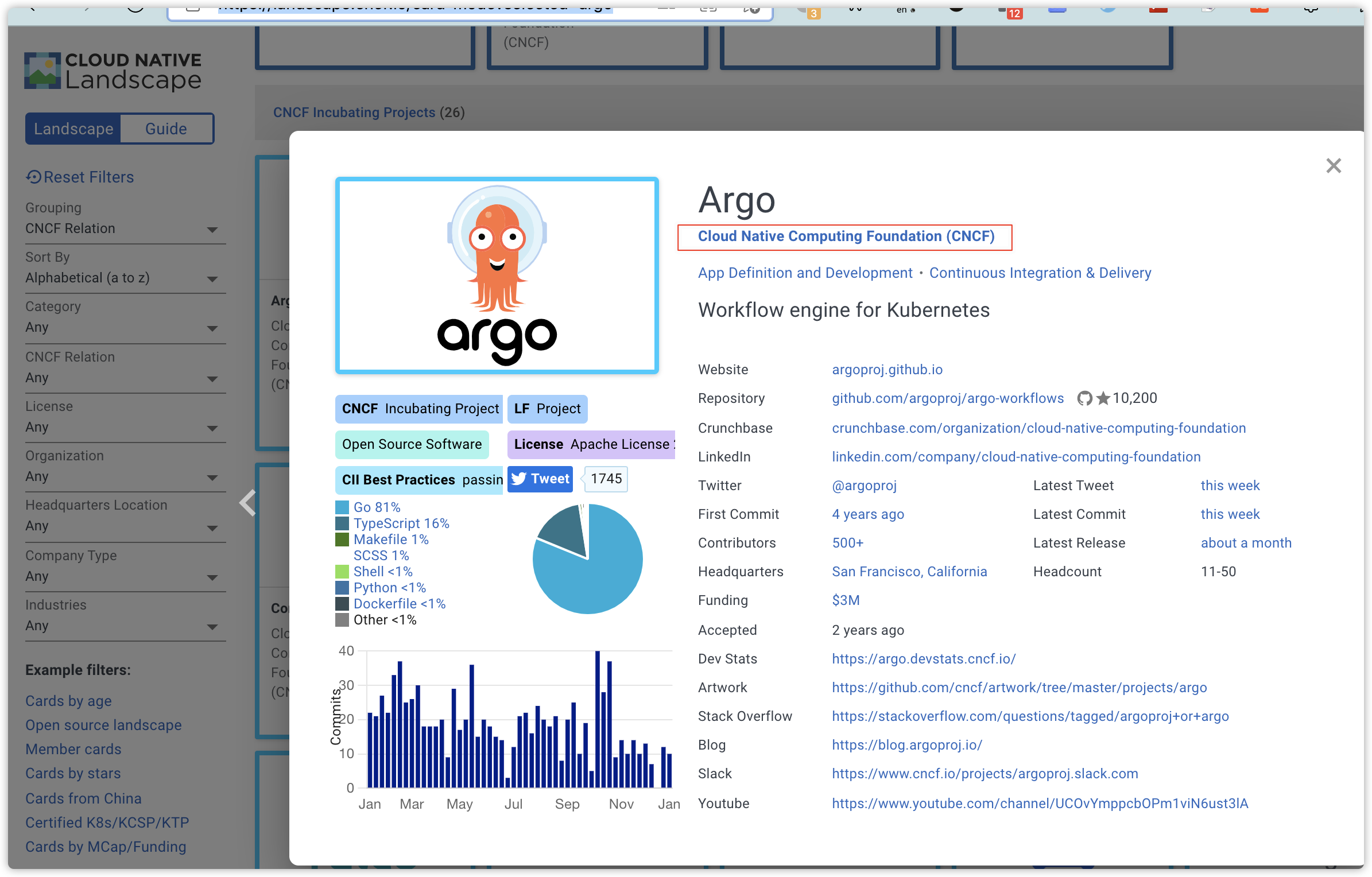The width and height of the screenshot is (1372, 877).
Task: Close the Argo detail dialog
Action: pos(1333,166)
